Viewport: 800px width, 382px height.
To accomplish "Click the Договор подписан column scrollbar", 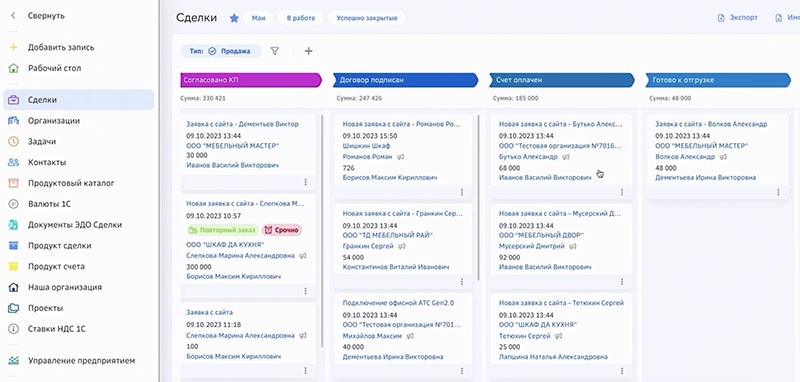I will coord(478,198).
